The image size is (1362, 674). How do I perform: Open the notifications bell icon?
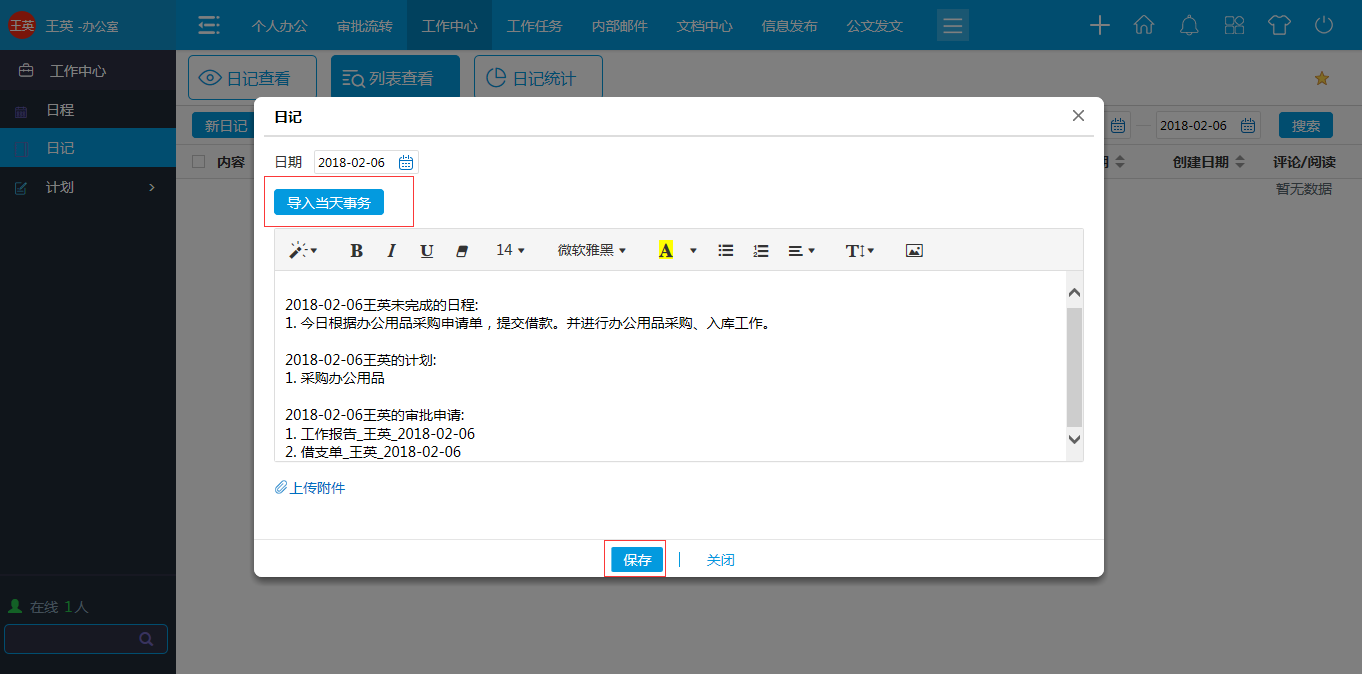pos(1189,25)
